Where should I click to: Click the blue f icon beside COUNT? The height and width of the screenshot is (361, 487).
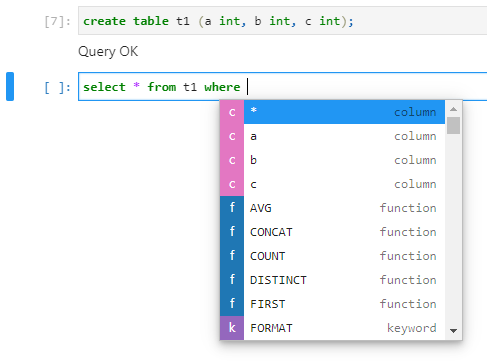point(232,256)
